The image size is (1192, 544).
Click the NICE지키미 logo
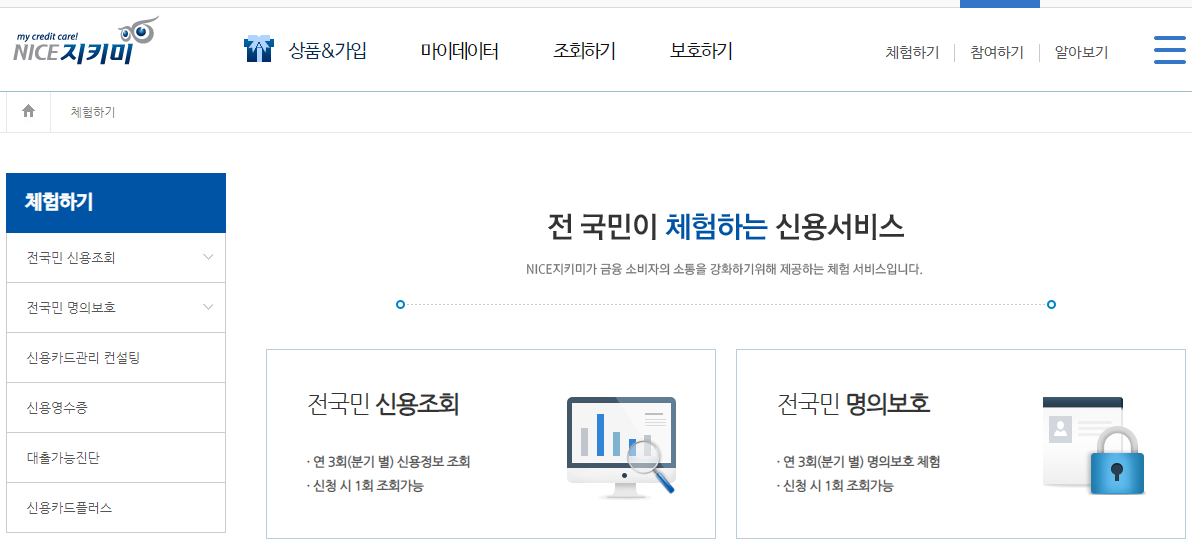coord(87,42)
